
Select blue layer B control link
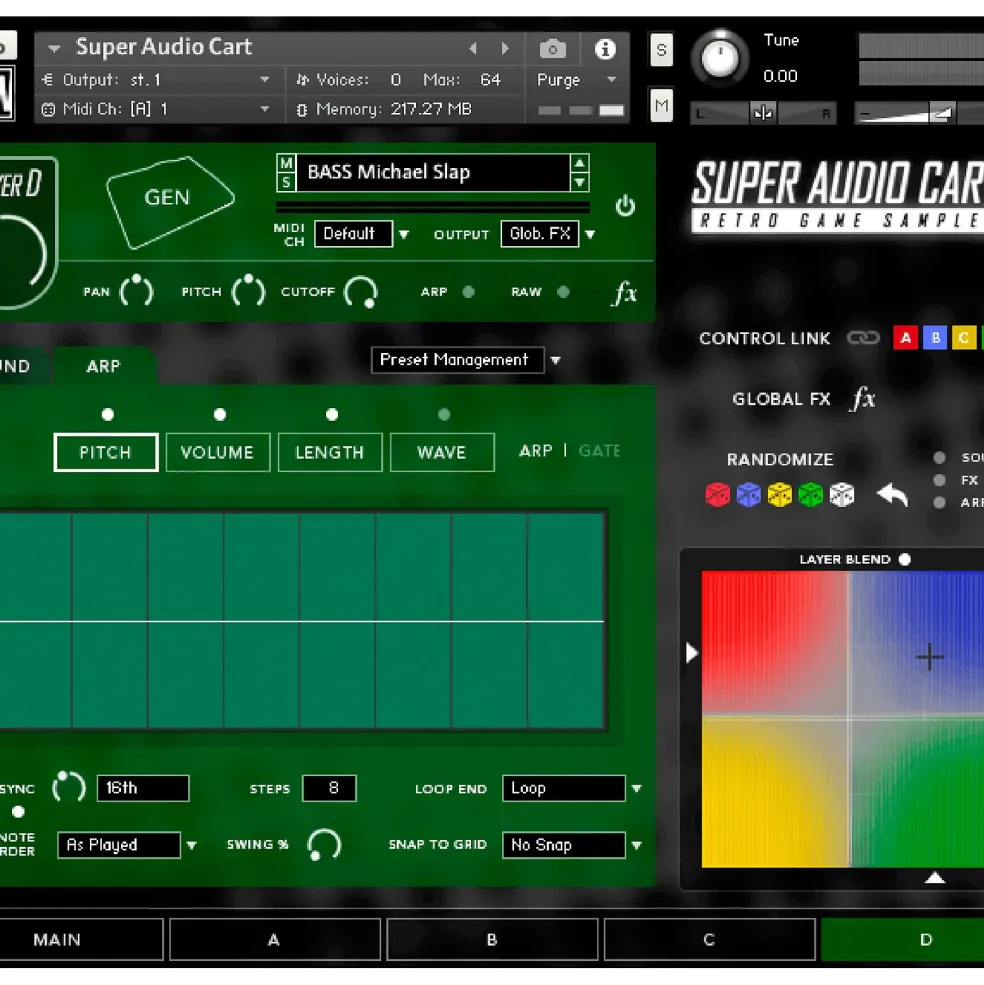click(x=935, y=338)
